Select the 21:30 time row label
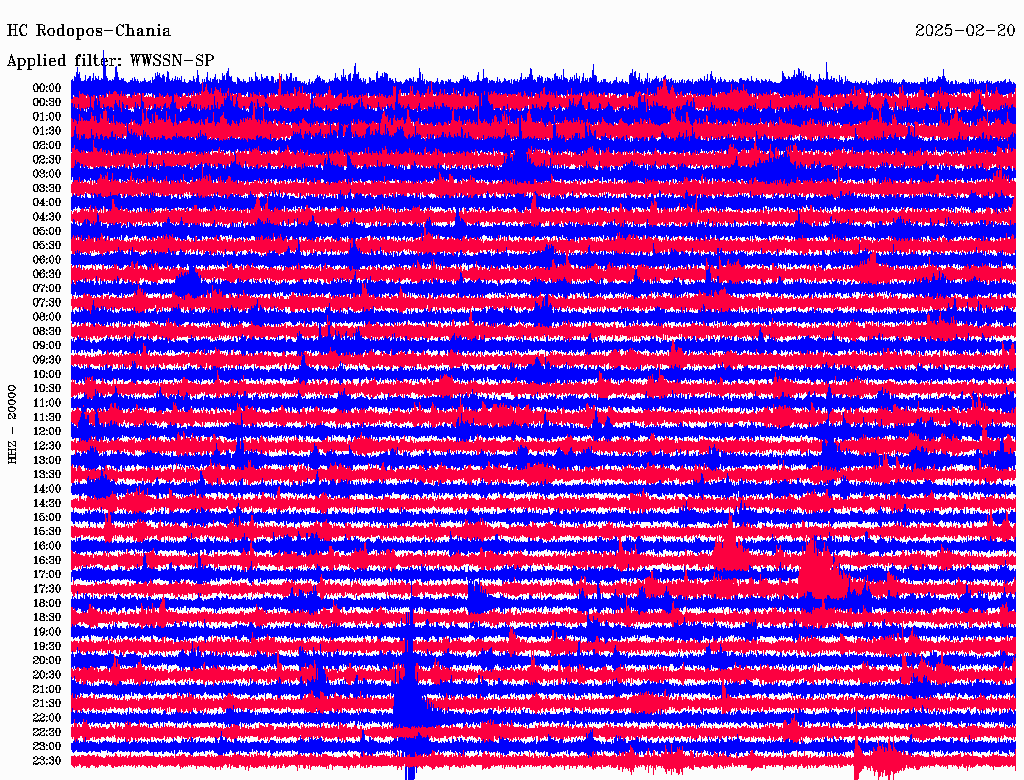 [47, 704]
